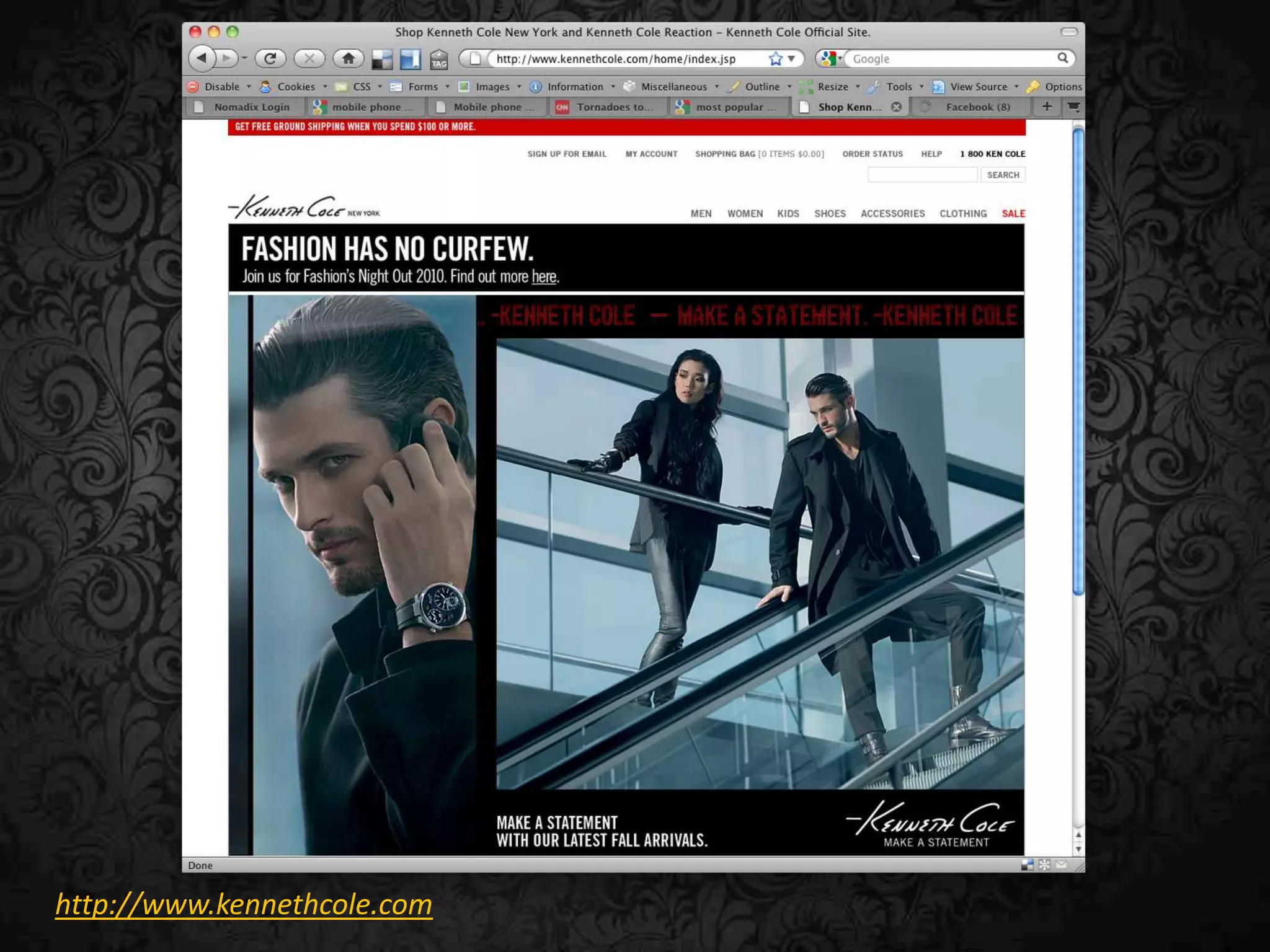
Task: Switch to the Facebook (8) tab
Action: (x=977, y=107)
